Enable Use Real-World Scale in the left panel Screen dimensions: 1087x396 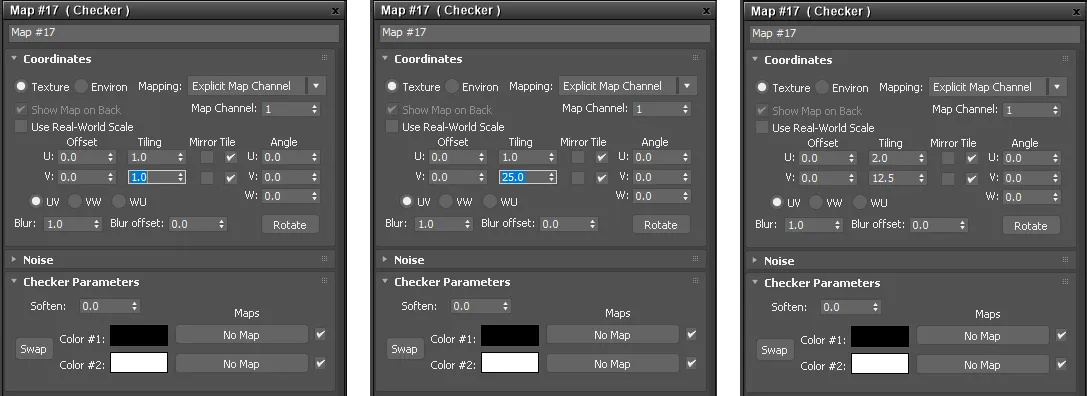pos(21,127)
